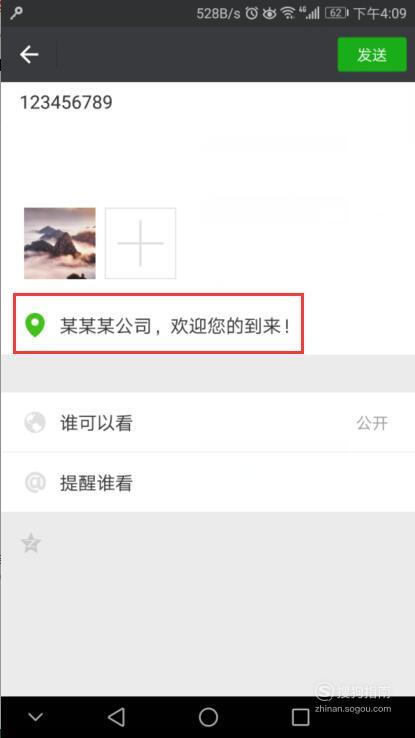Image resolution: width=415 pixels, height=738 pixels.
Task: Tap the globe icon beside 谁可以看
Action: click(x=35, y=423)
